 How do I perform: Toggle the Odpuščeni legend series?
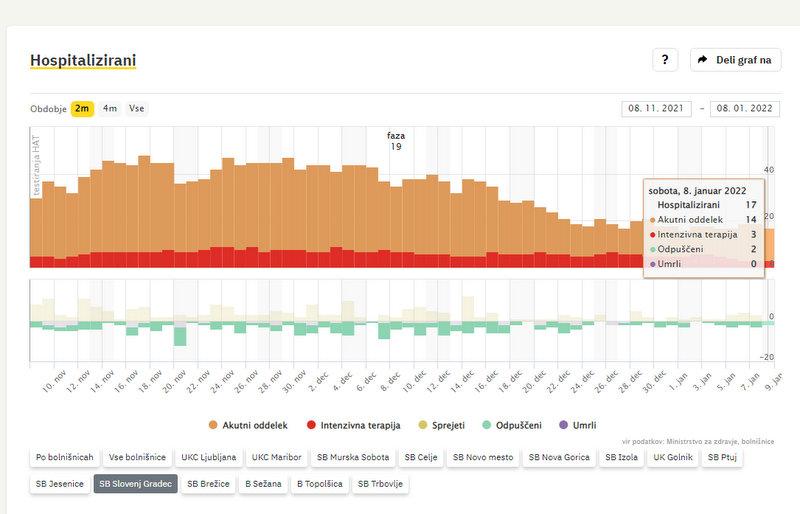[516, 425]
